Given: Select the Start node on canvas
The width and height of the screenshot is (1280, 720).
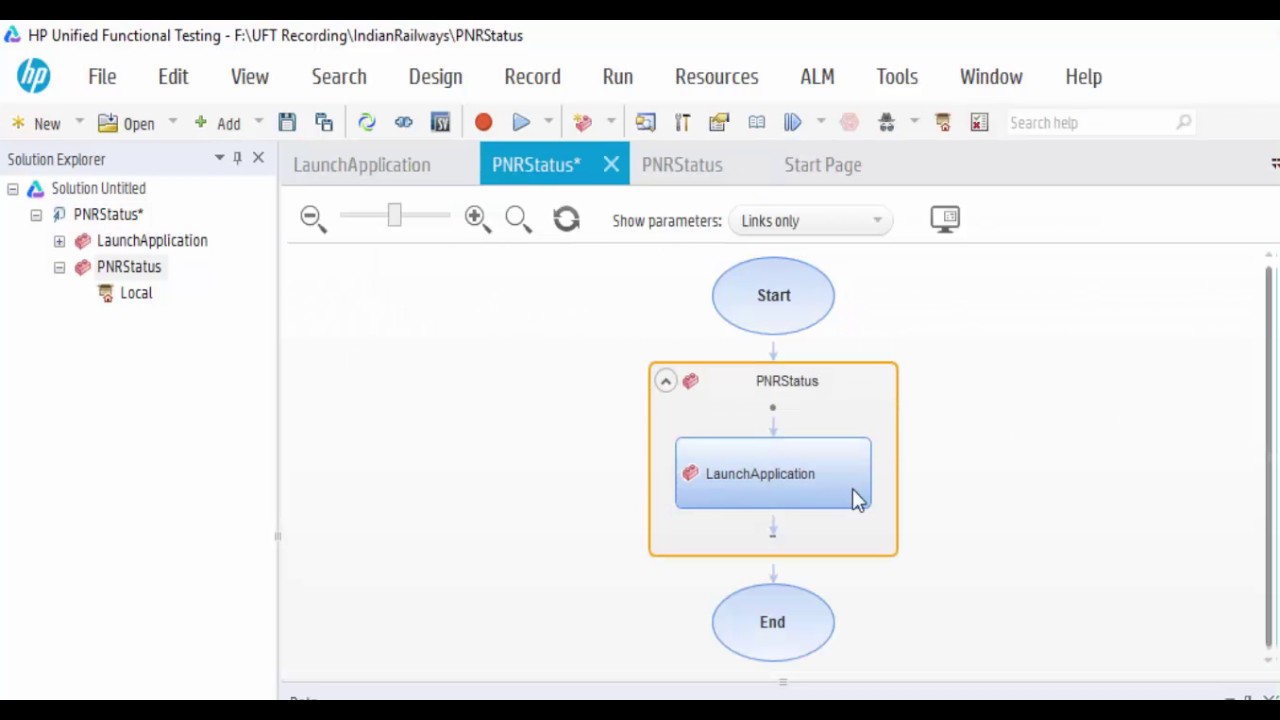Looking at the screenshot, I should 773,295.
